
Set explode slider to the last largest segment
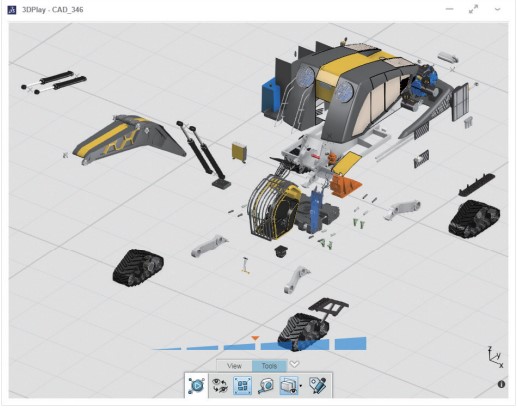pyautogui.click(x=350, y=344)
